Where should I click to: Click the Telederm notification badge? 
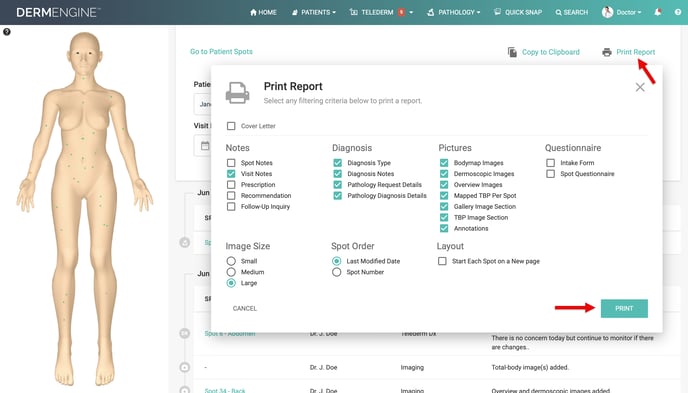(401, 12)
